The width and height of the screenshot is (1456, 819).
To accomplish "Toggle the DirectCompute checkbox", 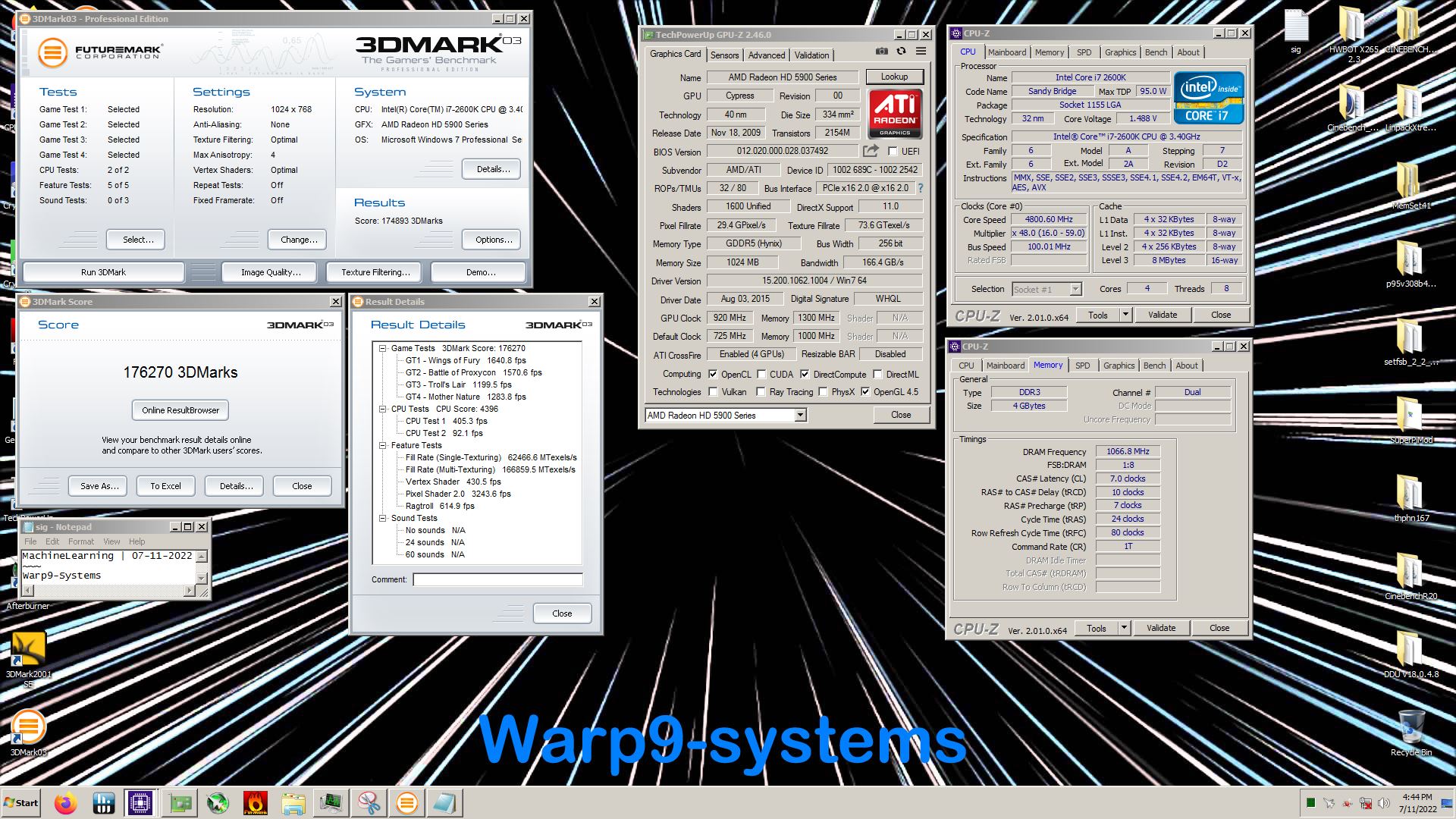I will [805, 374].
